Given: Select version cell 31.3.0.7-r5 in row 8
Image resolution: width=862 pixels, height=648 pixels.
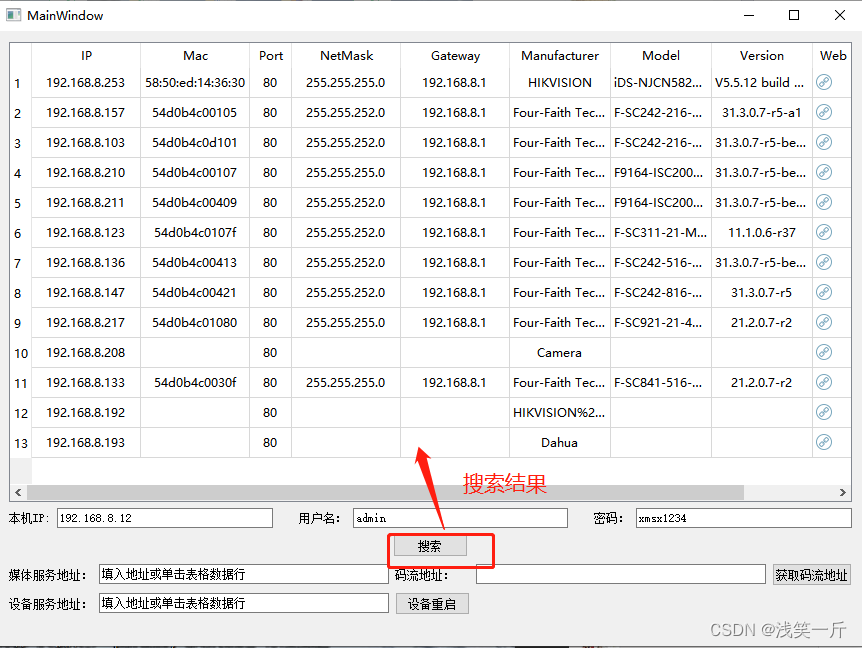Looking at the screenshot, I should coord(761,292).
